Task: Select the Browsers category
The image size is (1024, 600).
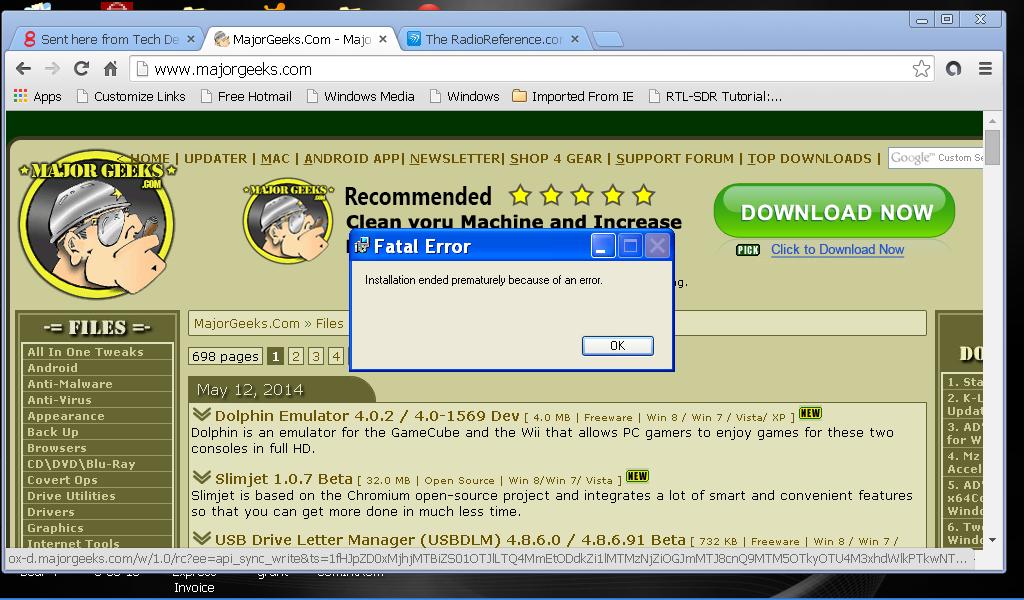Action: (97, 448)
